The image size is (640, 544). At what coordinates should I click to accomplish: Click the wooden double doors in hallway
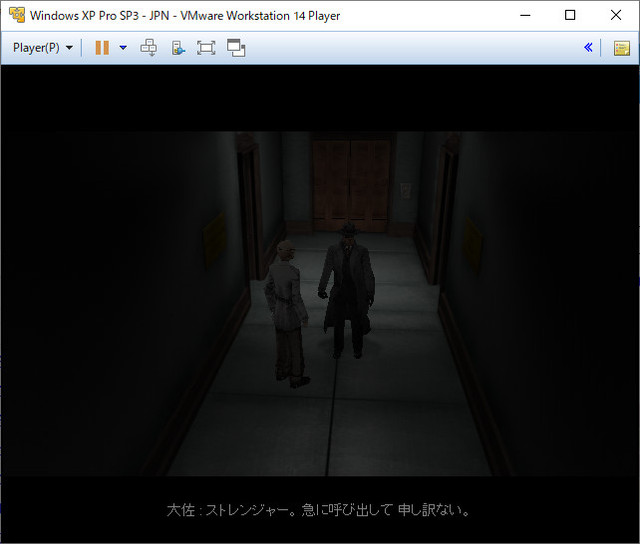(351, 186)
